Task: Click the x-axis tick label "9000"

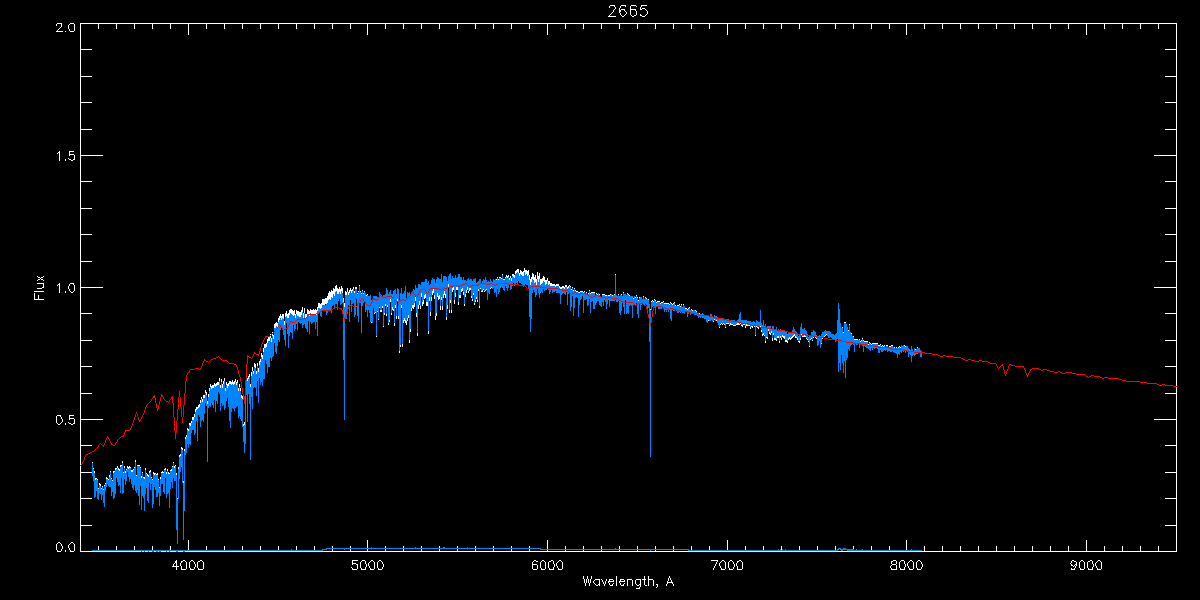Action: [1086, 566]
